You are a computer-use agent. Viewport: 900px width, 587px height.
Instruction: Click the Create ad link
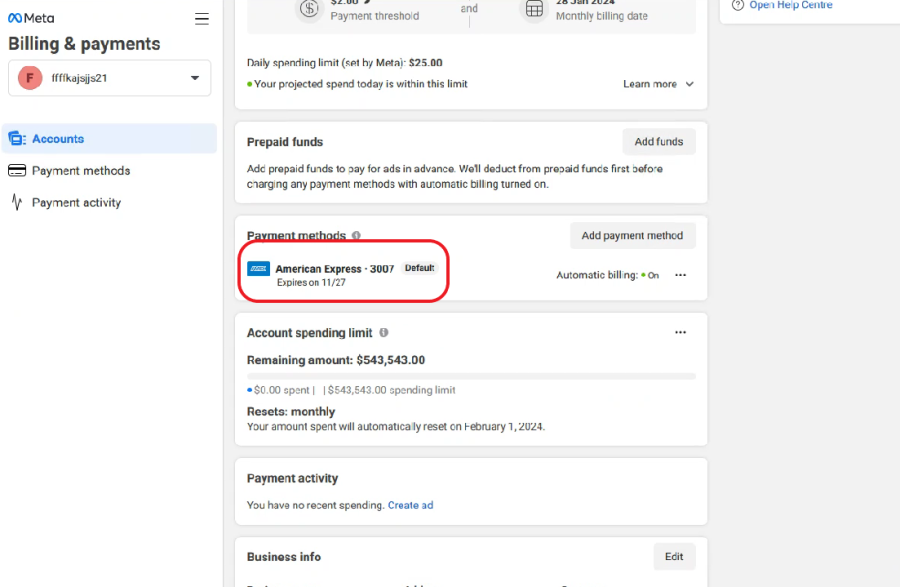tap(410, 505)
